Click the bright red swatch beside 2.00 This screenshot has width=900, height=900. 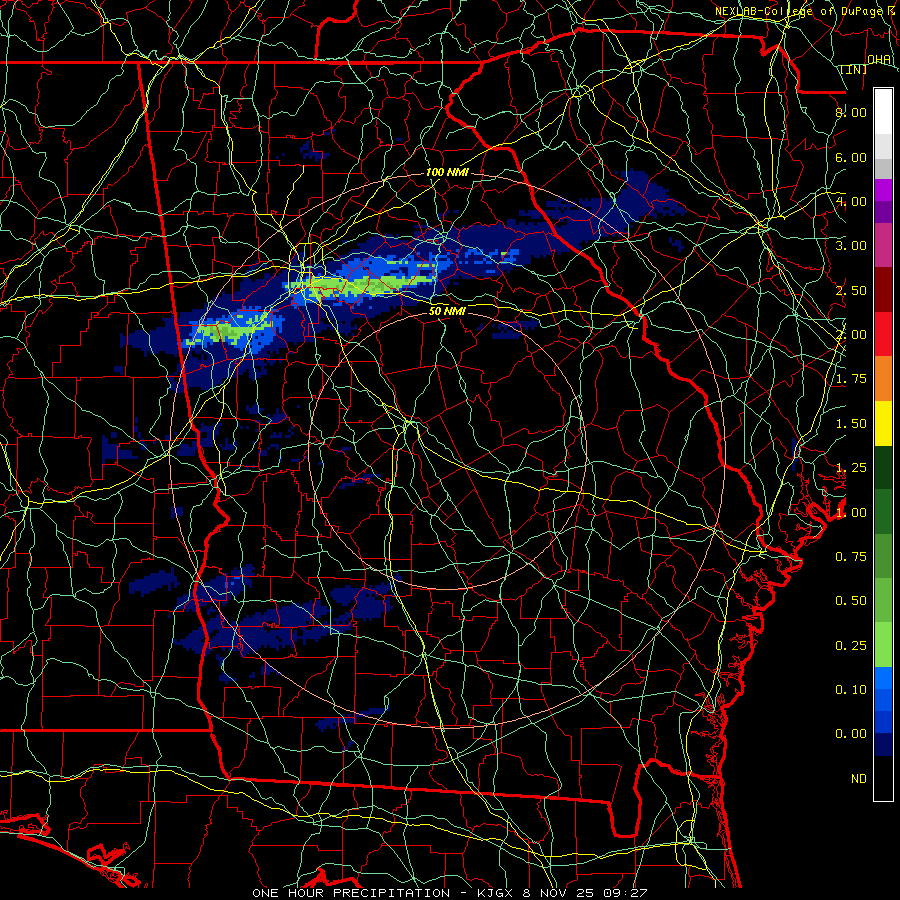(883, 334)
